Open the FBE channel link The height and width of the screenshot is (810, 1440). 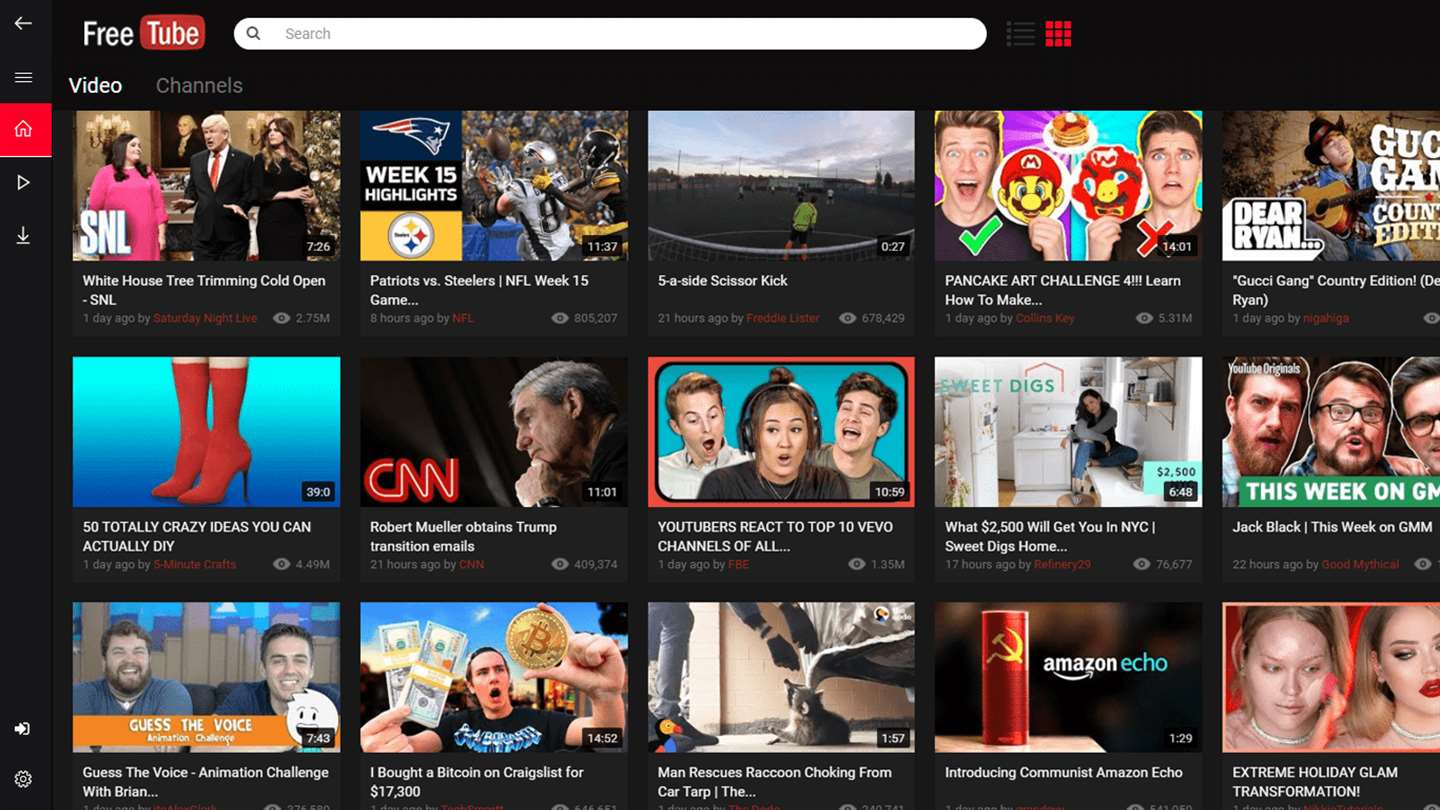pos(738,564)
